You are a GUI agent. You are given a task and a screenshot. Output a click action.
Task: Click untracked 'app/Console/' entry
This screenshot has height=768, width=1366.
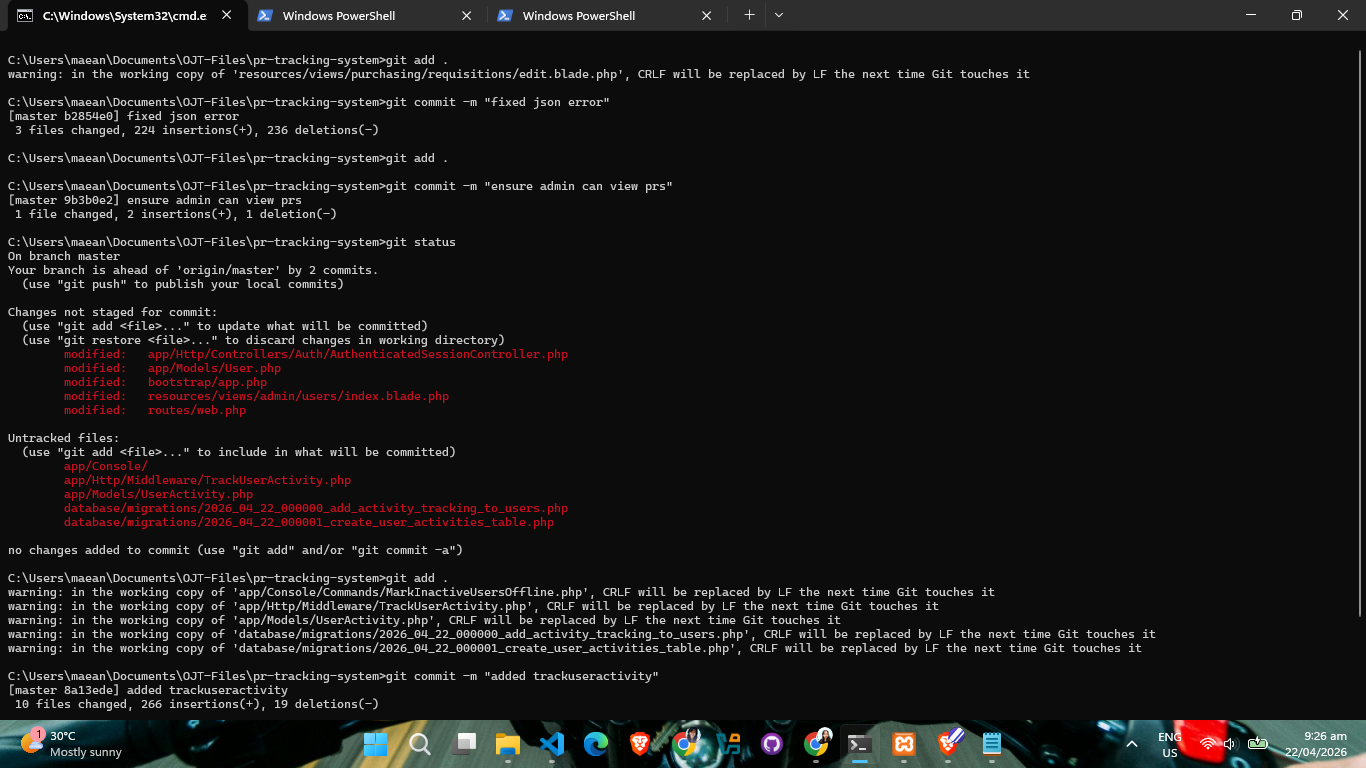[106, 466]
